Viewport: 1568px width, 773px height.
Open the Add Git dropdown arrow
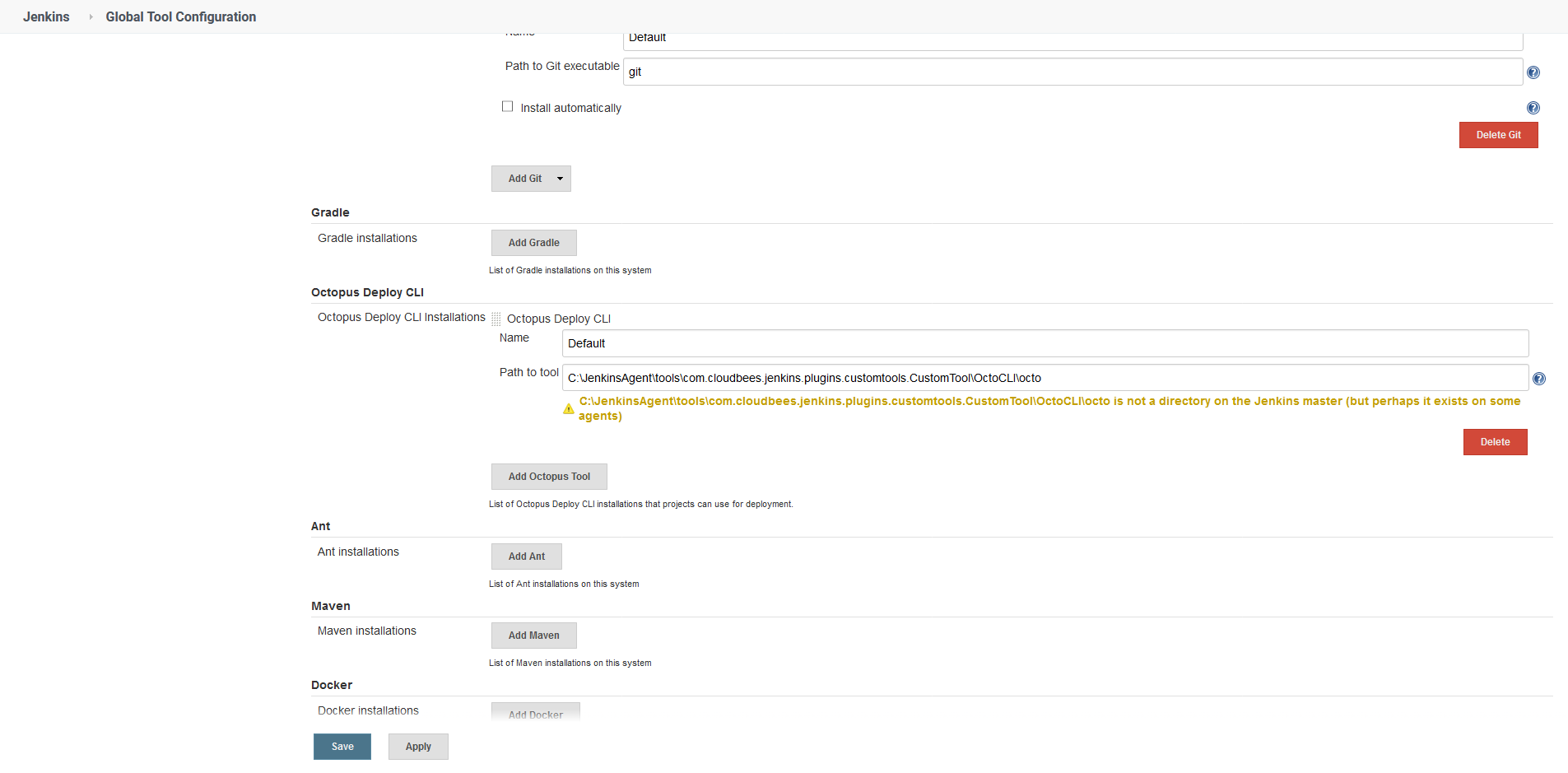[x=559, y=179]
